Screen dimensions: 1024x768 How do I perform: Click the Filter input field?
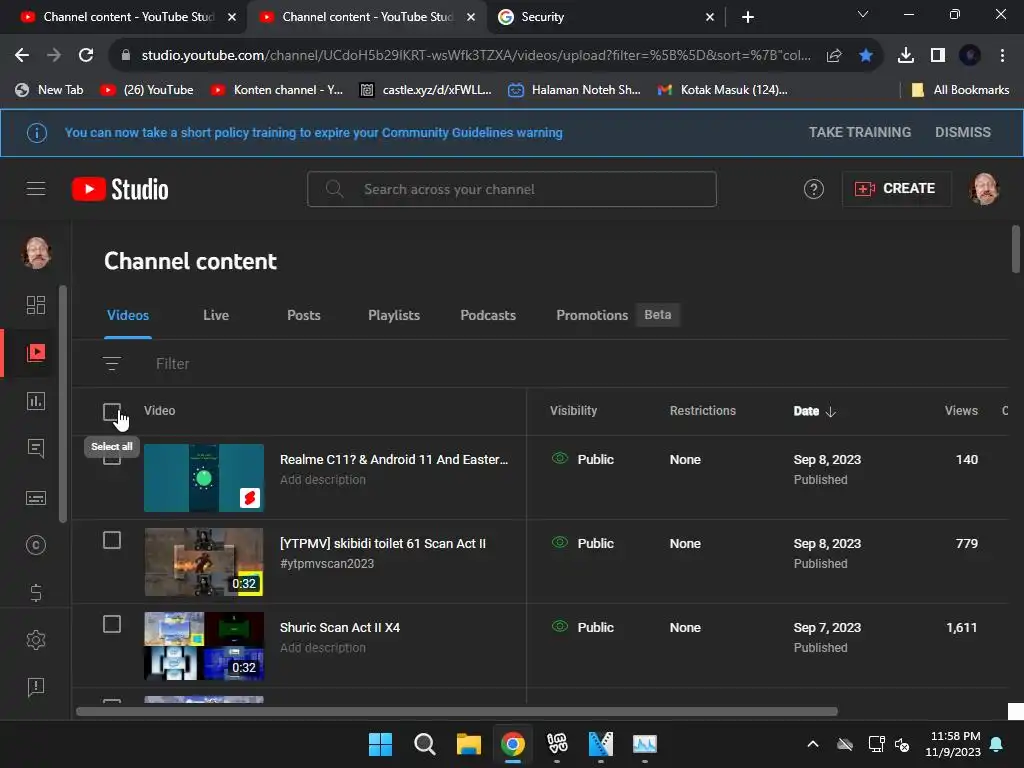click(172, 363)
